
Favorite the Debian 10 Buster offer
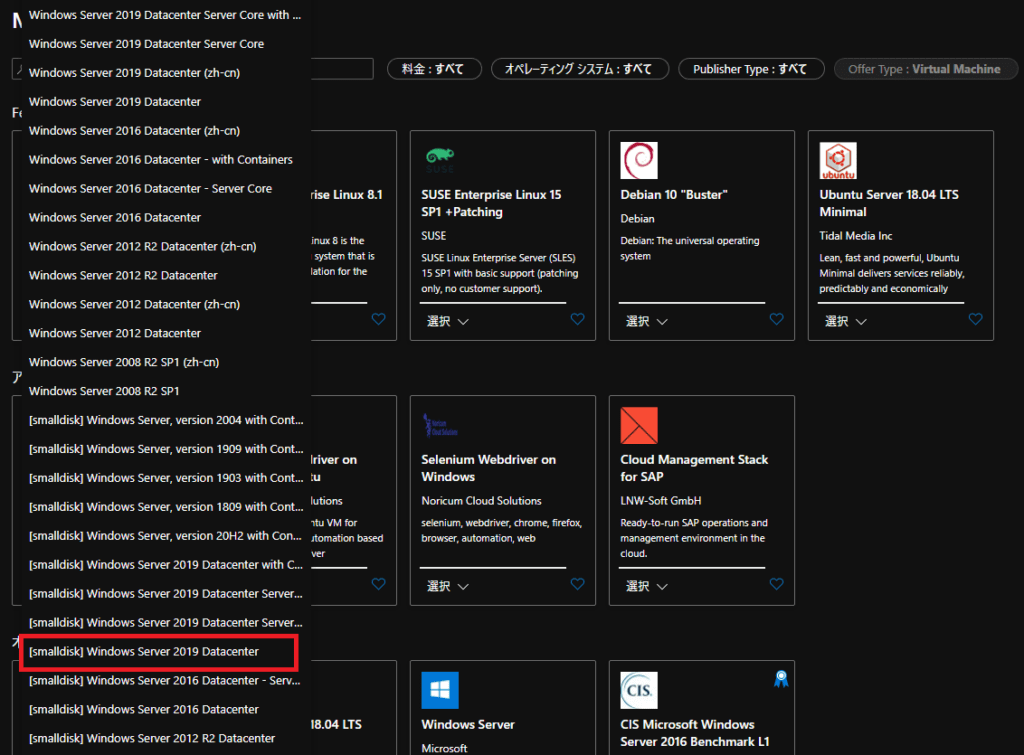click(777, 319)
